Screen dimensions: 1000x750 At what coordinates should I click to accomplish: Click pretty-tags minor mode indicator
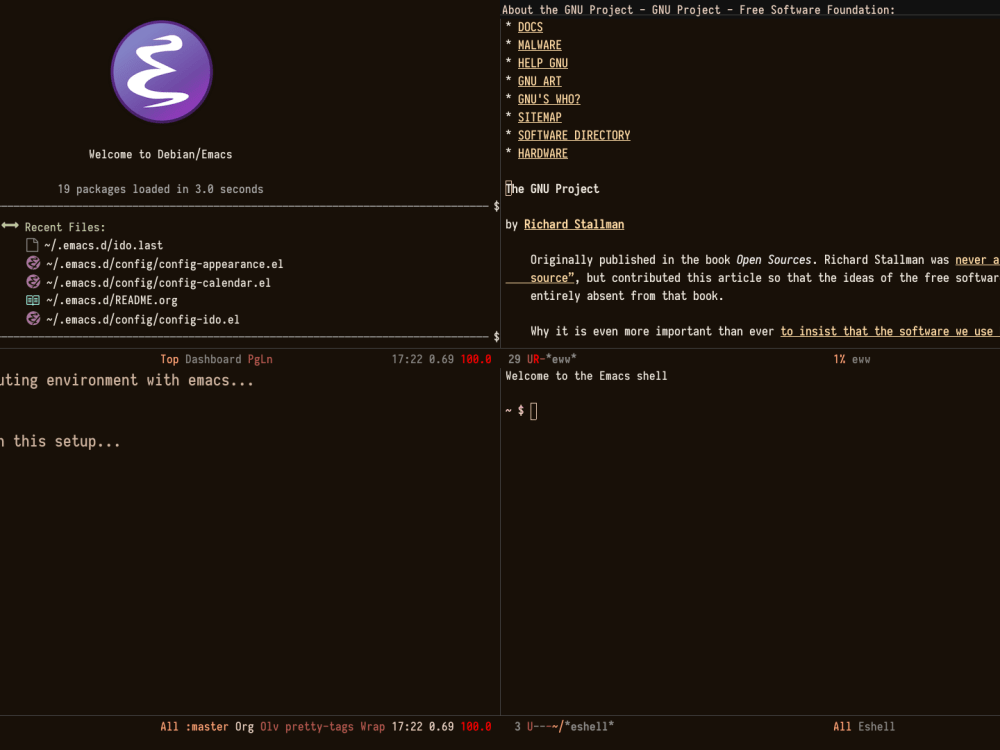[x=319, y=726]
